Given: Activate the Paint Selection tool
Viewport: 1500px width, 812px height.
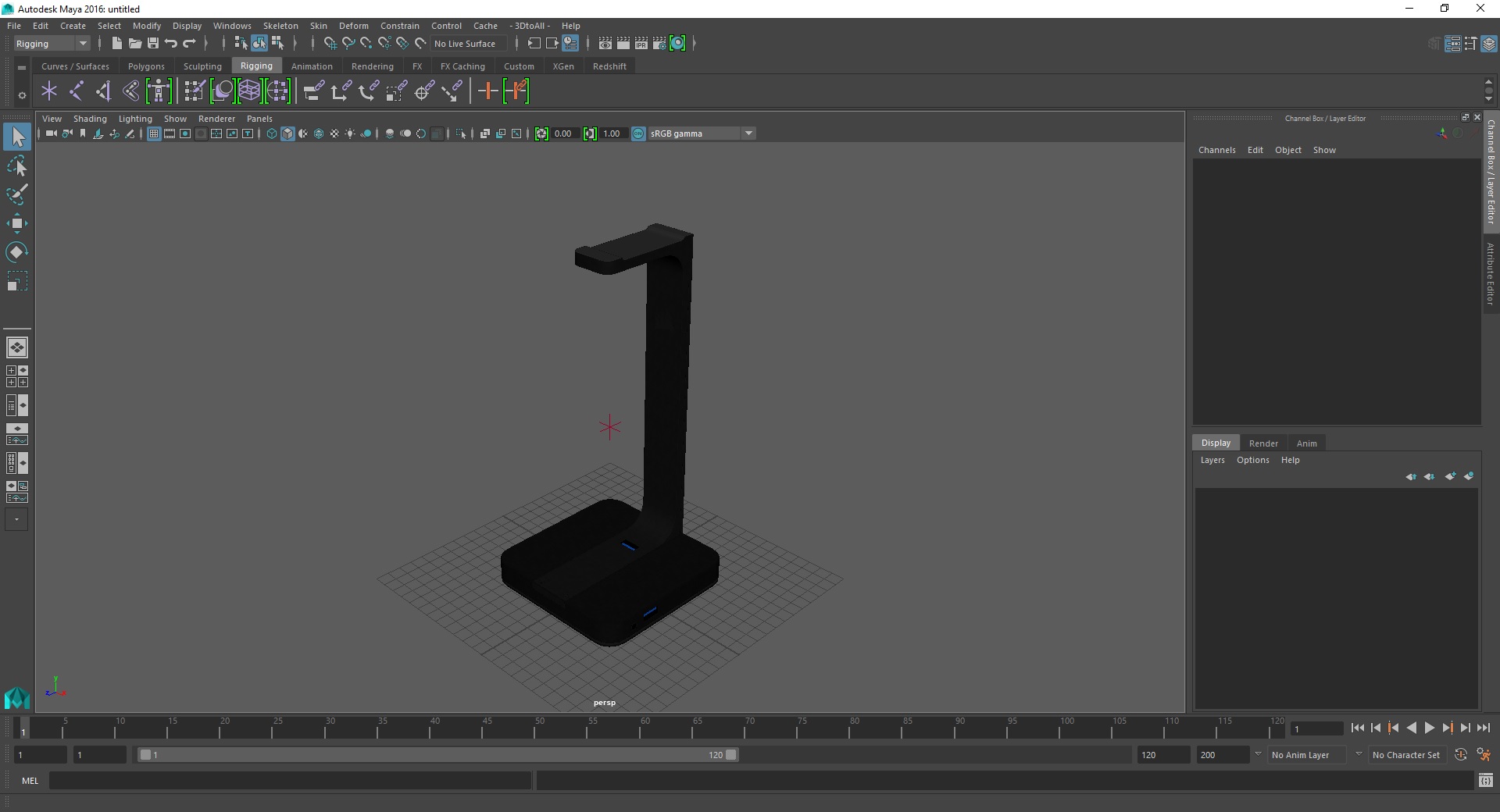Looking at the screenshot, I should pyautogui.click(x=17, y=194).
